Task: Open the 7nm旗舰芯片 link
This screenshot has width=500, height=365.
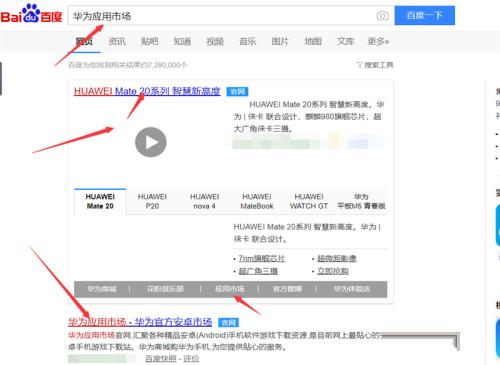Action: coord(262,258)
